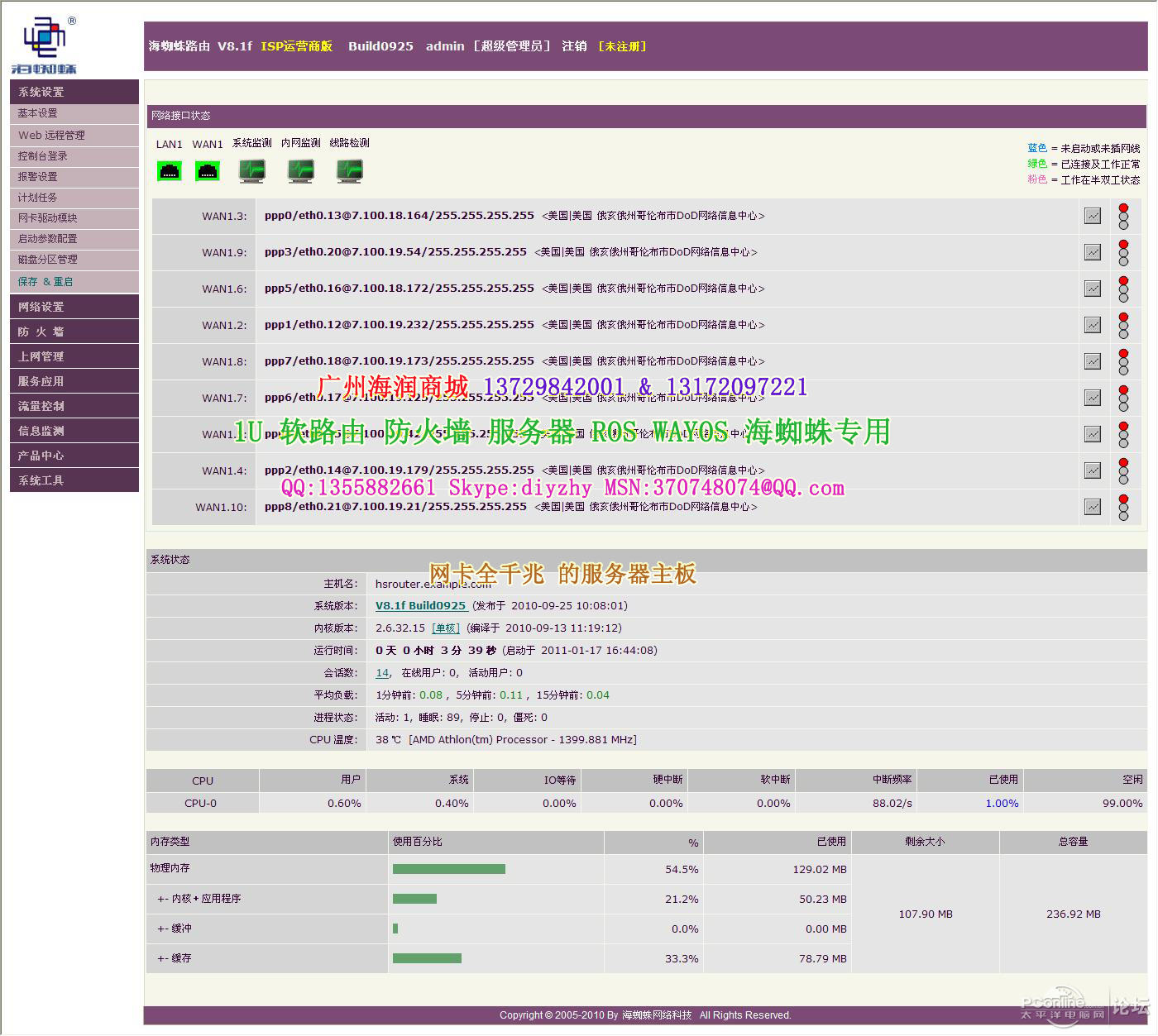Open 计划任务 in the sidebar

74,197
